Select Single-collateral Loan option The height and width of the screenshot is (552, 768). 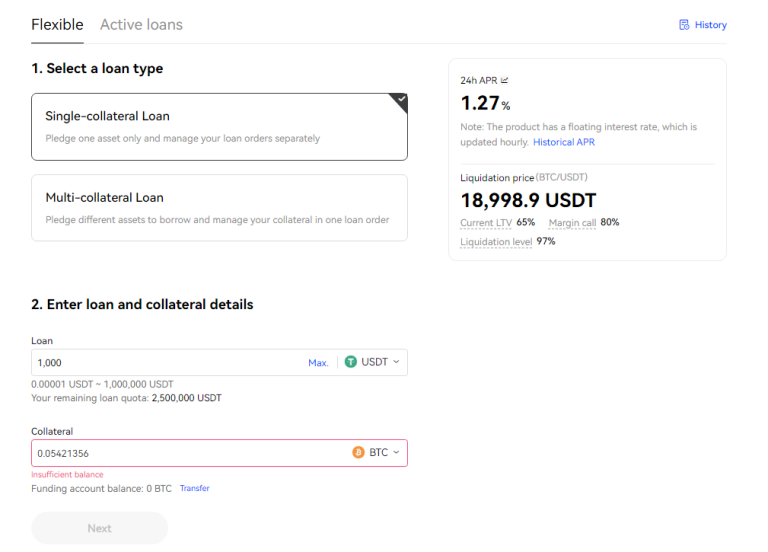[219, 127]
